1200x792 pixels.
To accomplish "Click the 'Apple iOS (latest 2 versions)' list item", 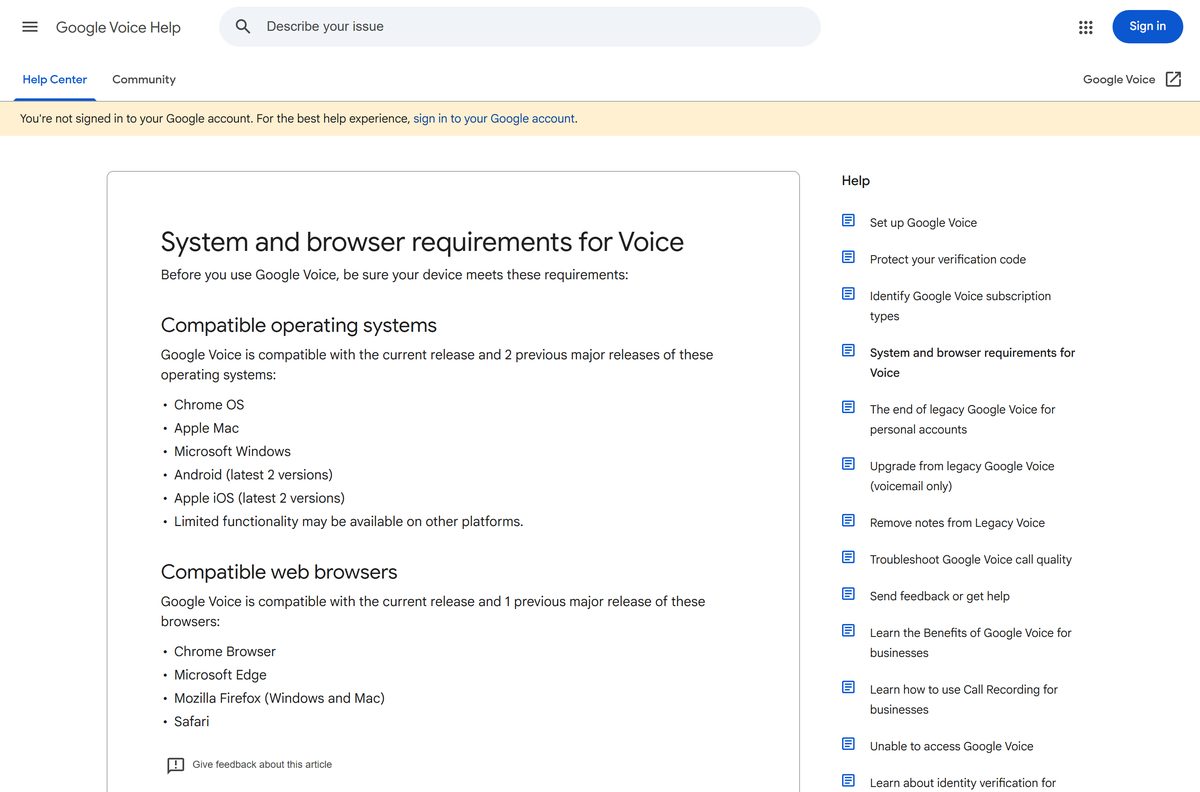I will [259, 498].
